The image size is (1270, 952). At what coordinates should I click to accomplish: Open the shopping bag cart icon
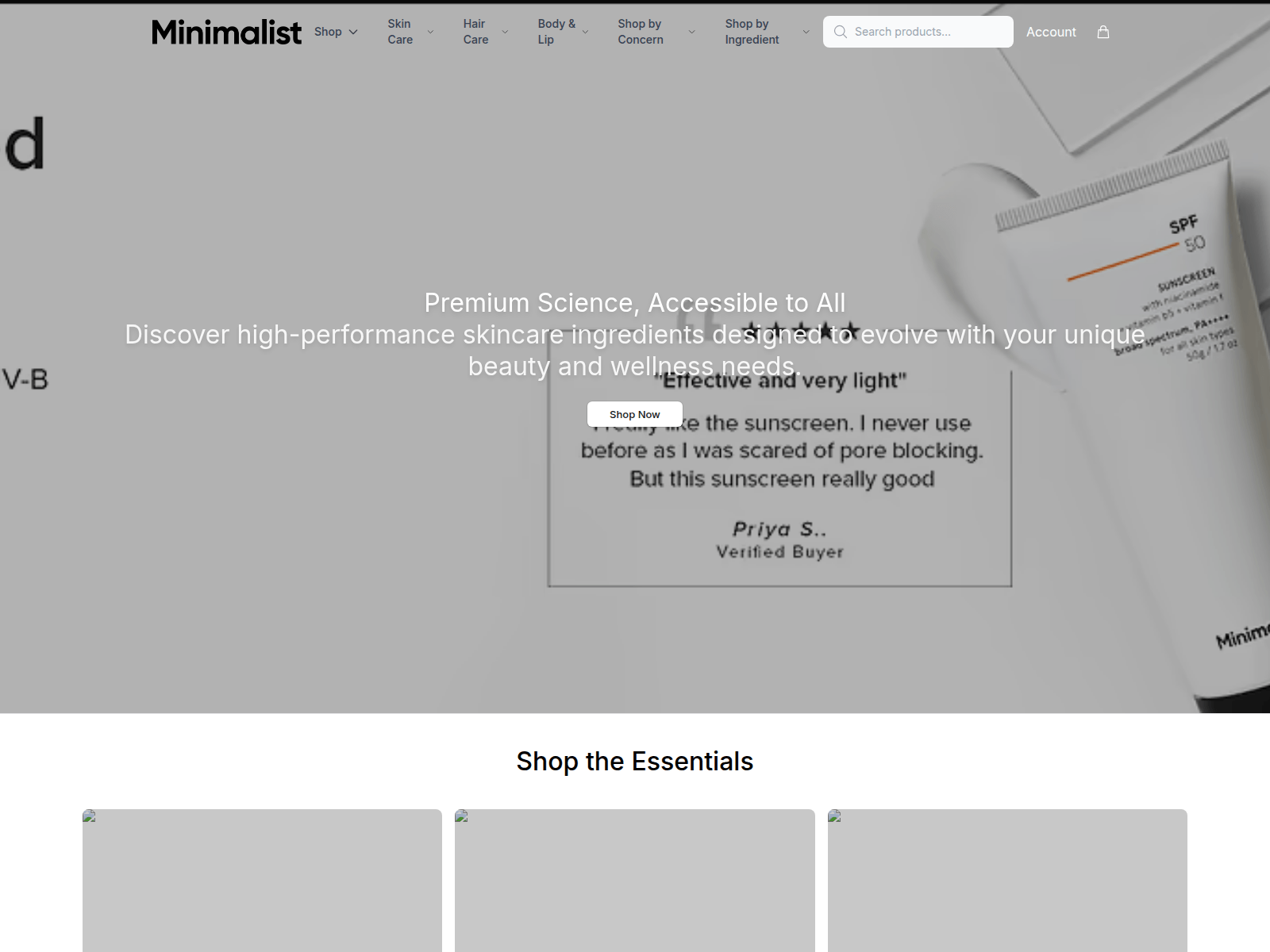pos(1103,32)
